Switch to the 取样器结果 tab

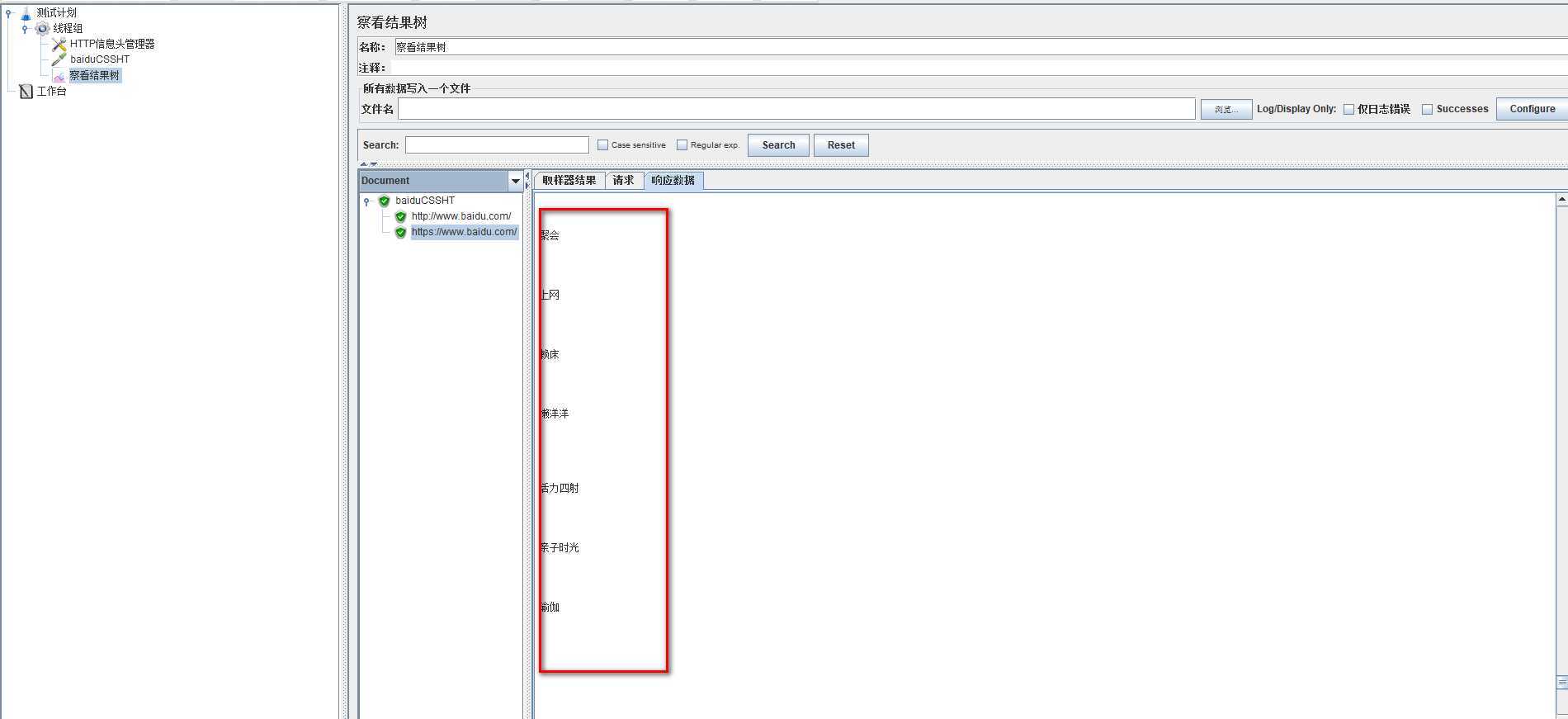pos(569,181)
